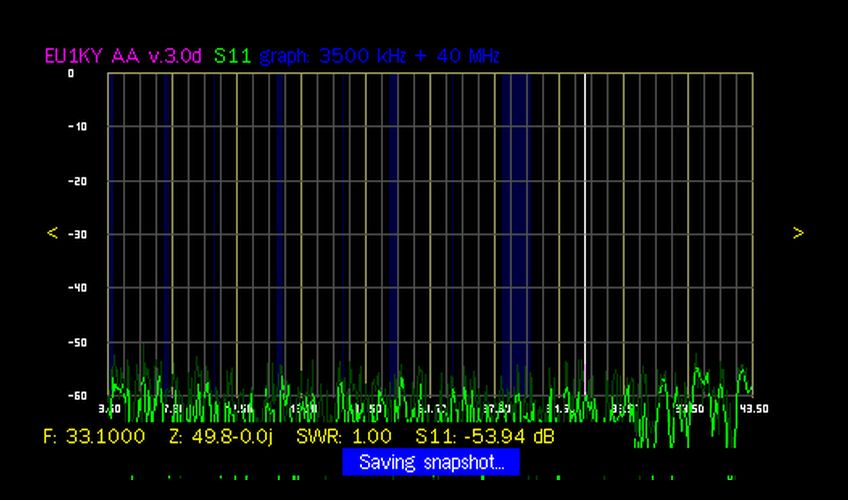848x500 pixels.
Task: Click the green S11 label in header
Action: point(232,56)
